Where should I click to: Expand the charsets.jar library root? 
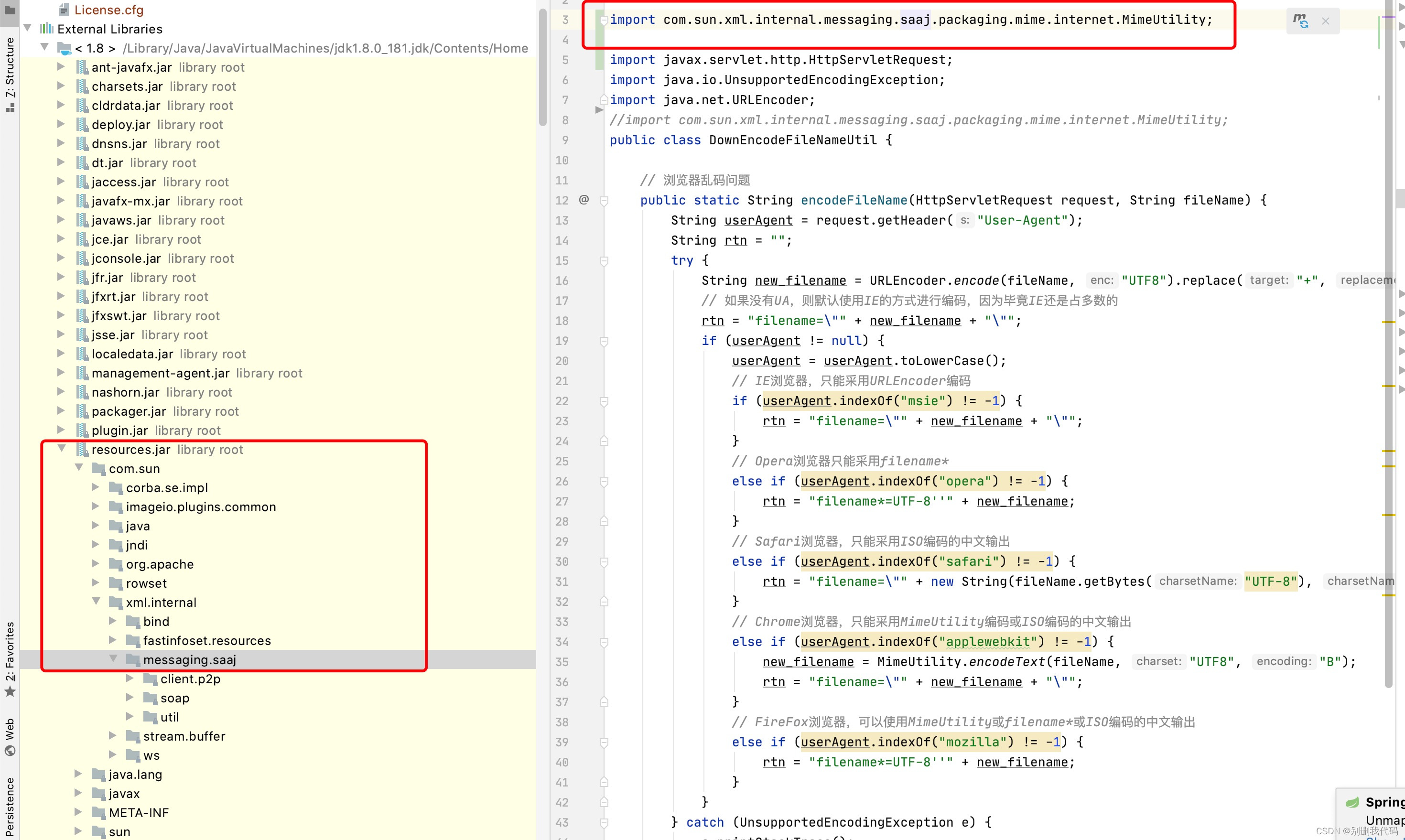(62, 86)
